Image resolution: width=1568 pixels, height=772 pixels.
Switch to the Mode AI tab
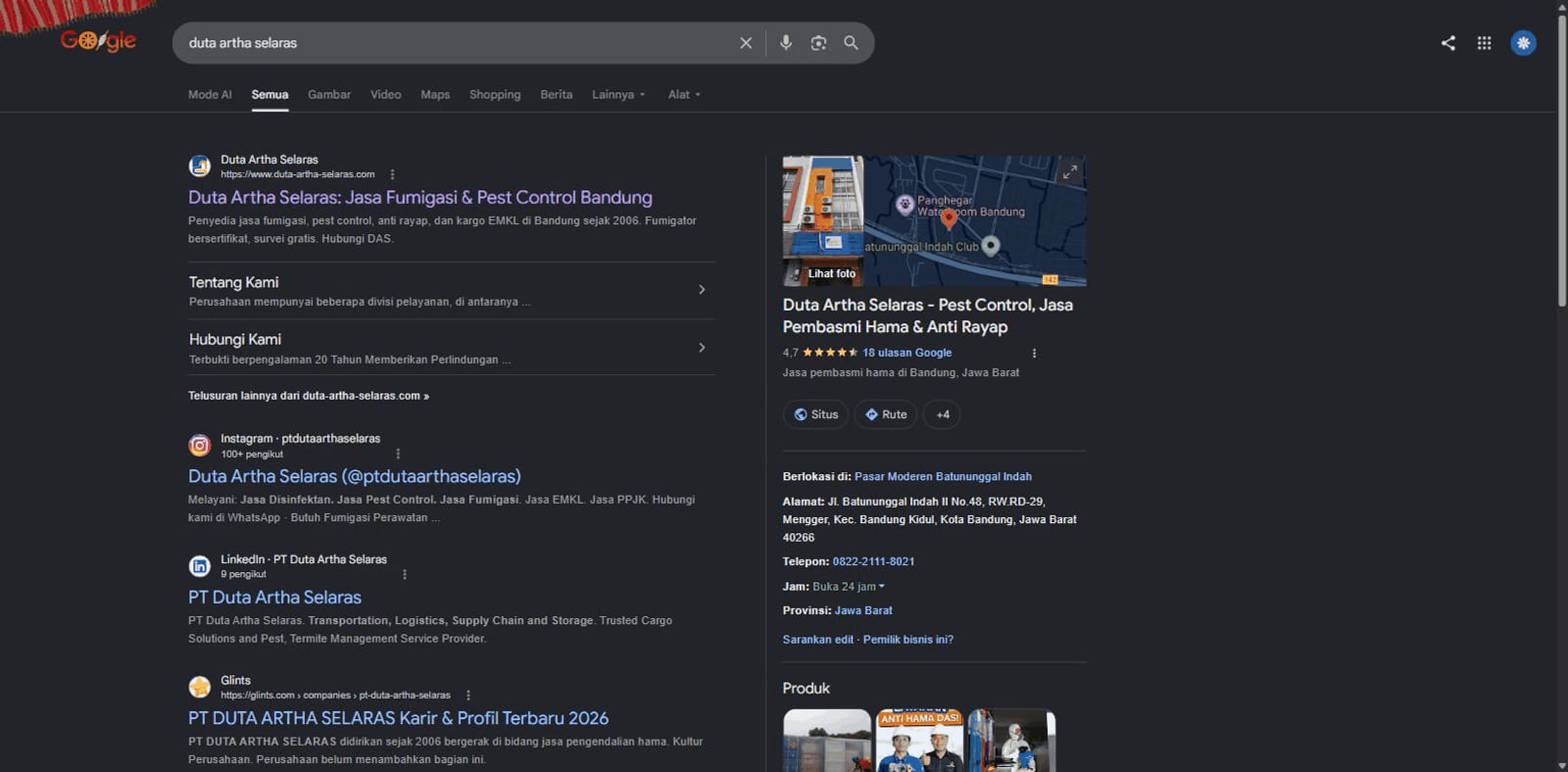210,95
